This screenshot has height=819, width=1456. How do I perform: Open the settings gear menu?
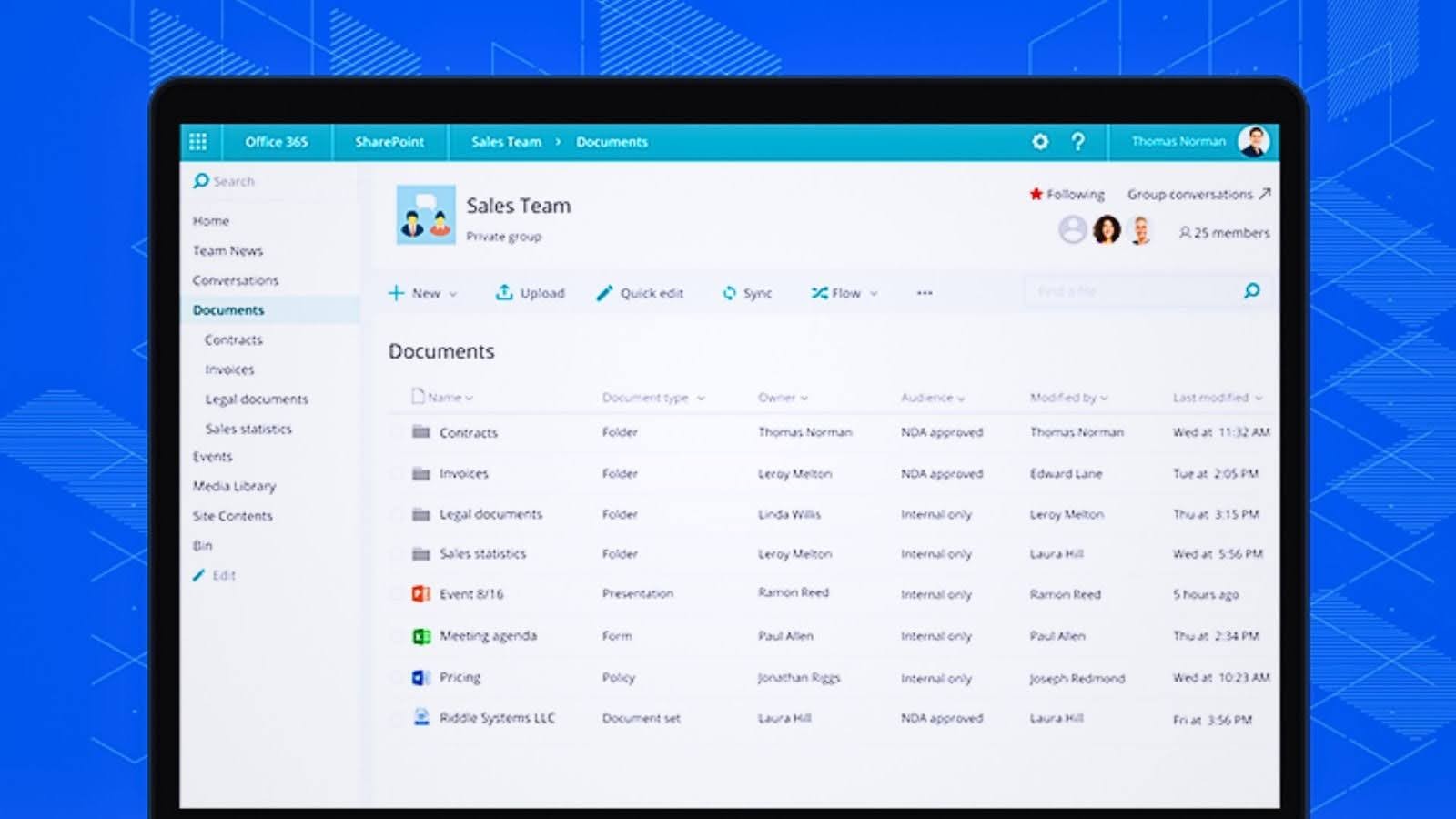point(1039,142)
